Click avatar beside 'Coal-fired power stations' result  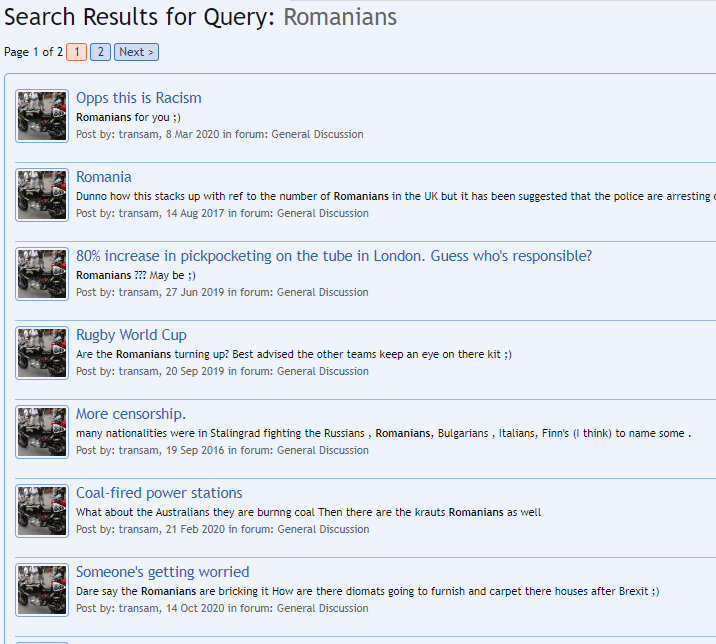tap(42, 511)
